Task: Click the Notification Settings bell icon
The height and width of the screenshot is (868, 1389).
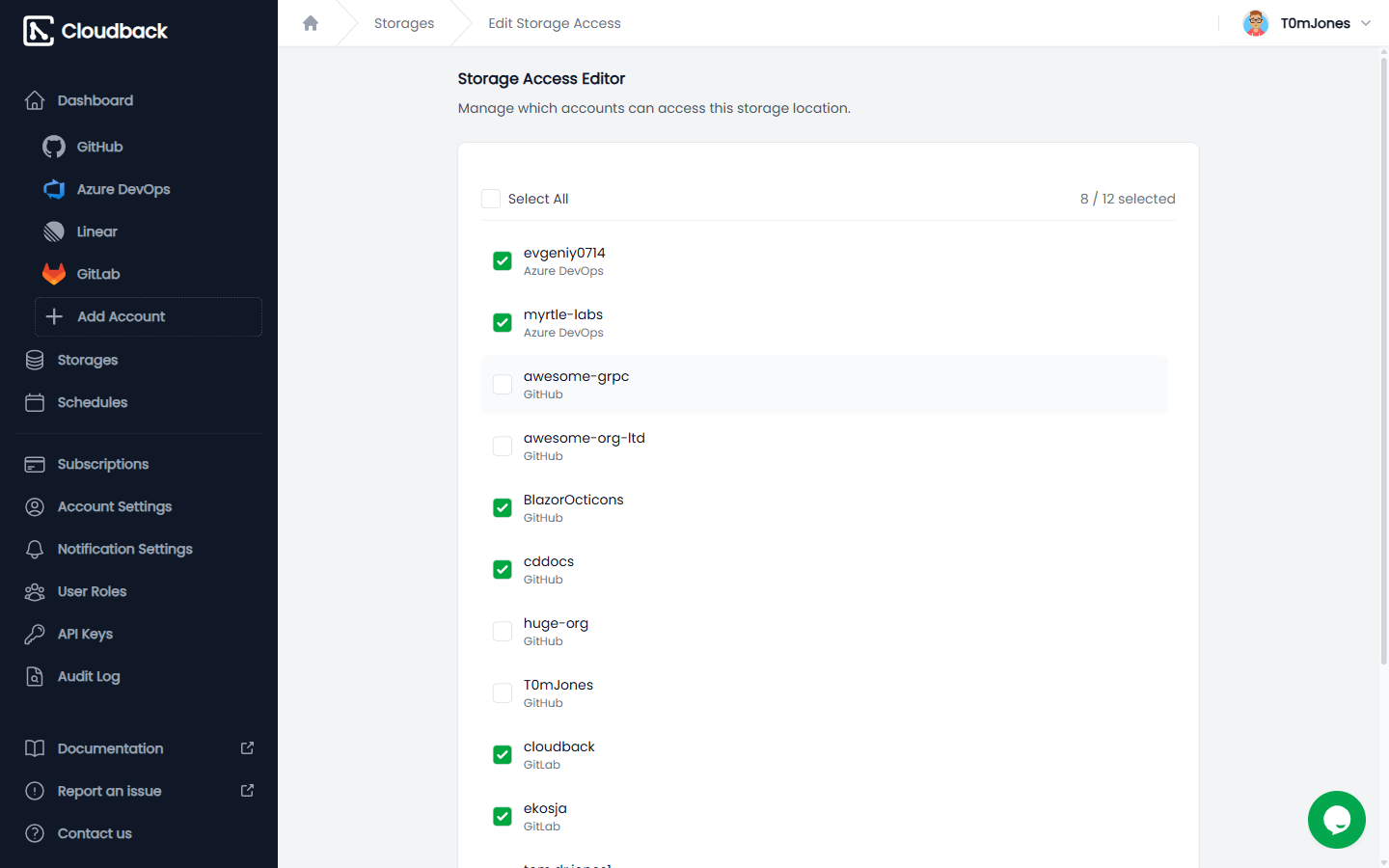Action: click(35, 549)
